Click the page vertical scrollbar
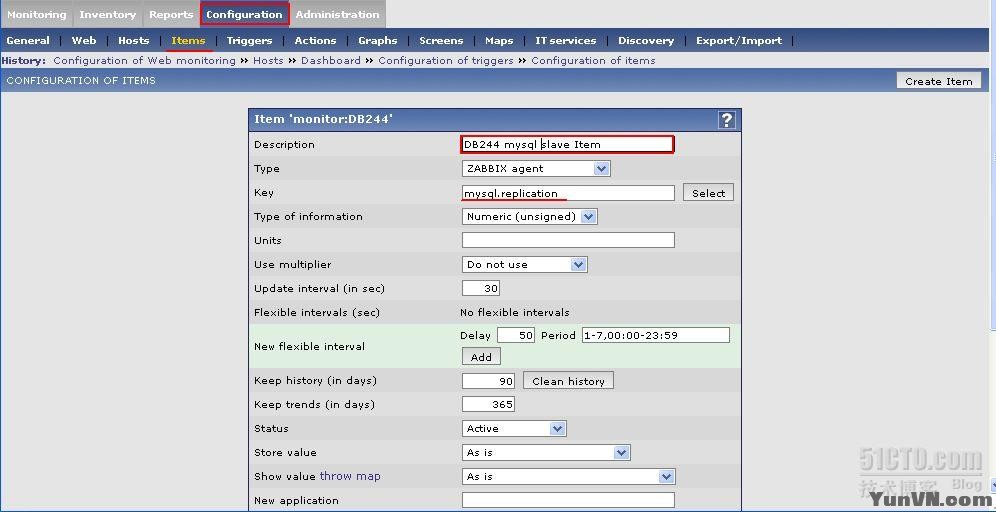996x512 pixels. pyautogui.click(x=992, y=254)
